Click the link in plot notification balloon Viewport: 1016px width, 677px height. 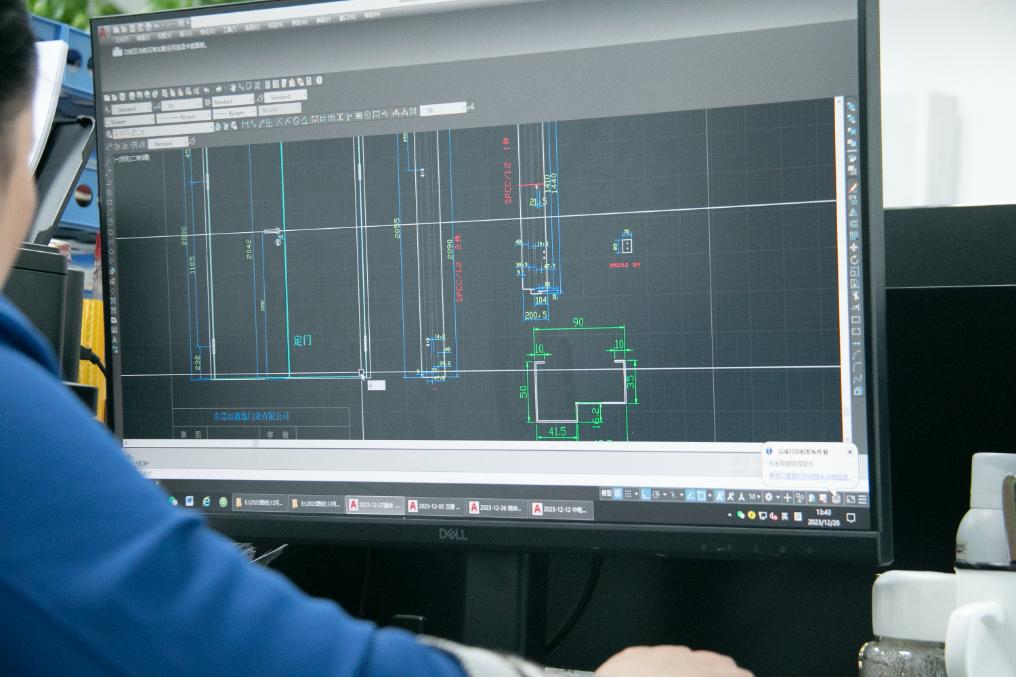pos(808,476)
